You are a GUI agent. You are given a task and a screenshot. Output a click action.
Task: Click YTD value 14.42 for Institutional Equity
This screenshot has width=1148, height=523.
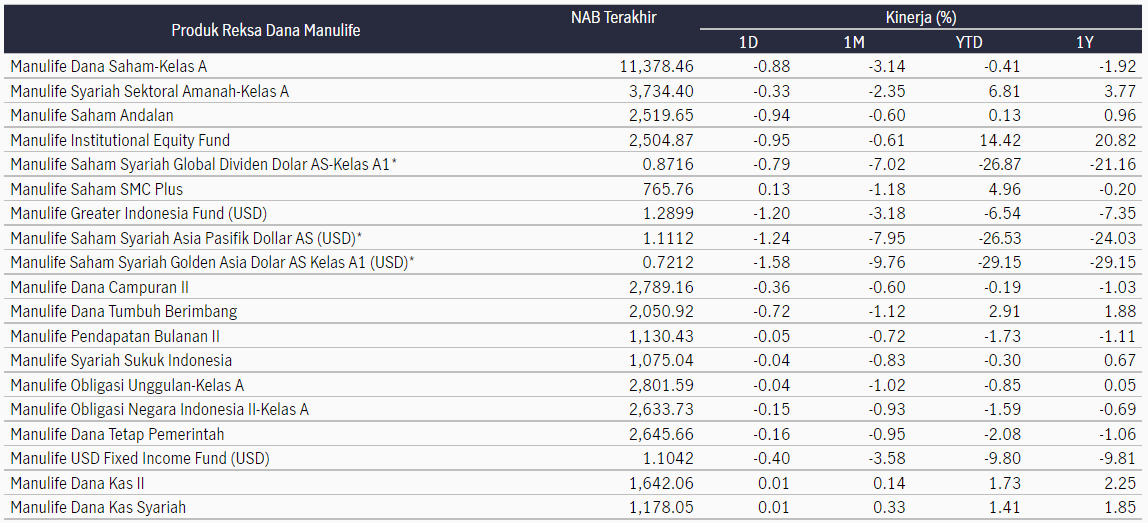(1001, 140)
